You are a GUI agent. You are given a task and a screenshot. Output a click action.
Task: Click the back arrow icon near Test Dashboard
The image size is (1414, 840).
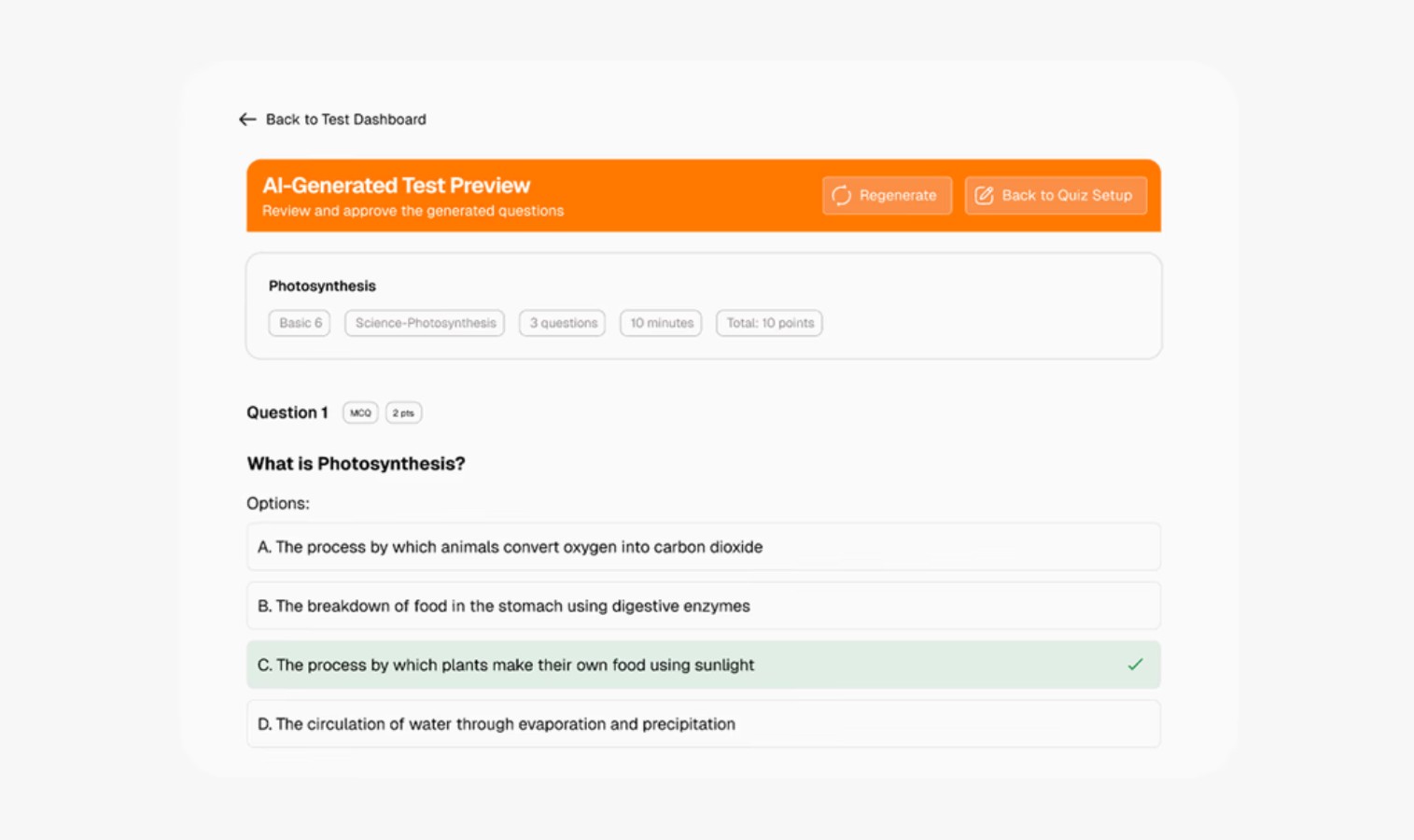point(246,119)
